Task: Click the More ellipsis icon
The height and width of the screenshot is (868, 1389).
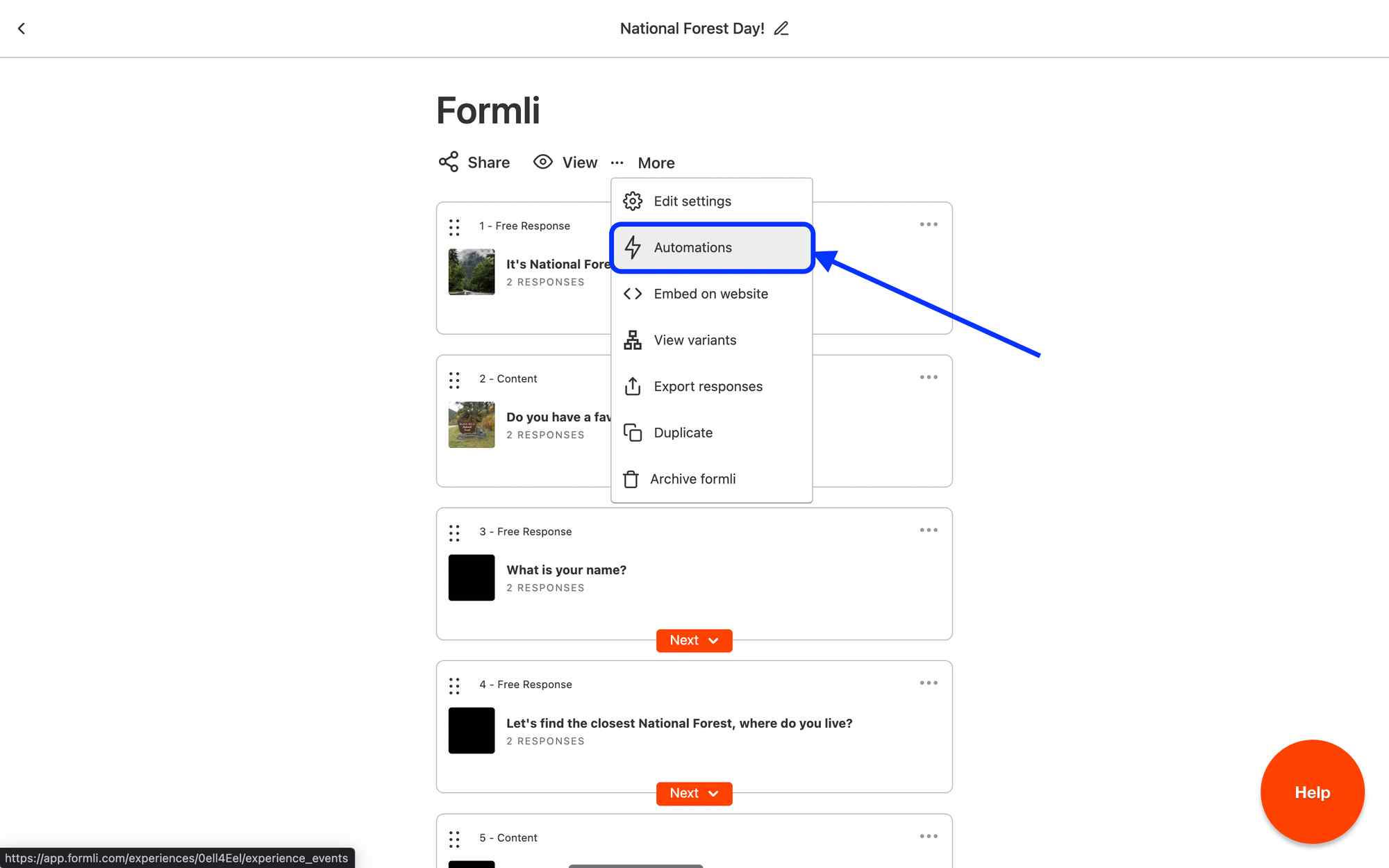Action: pos(617,162)
